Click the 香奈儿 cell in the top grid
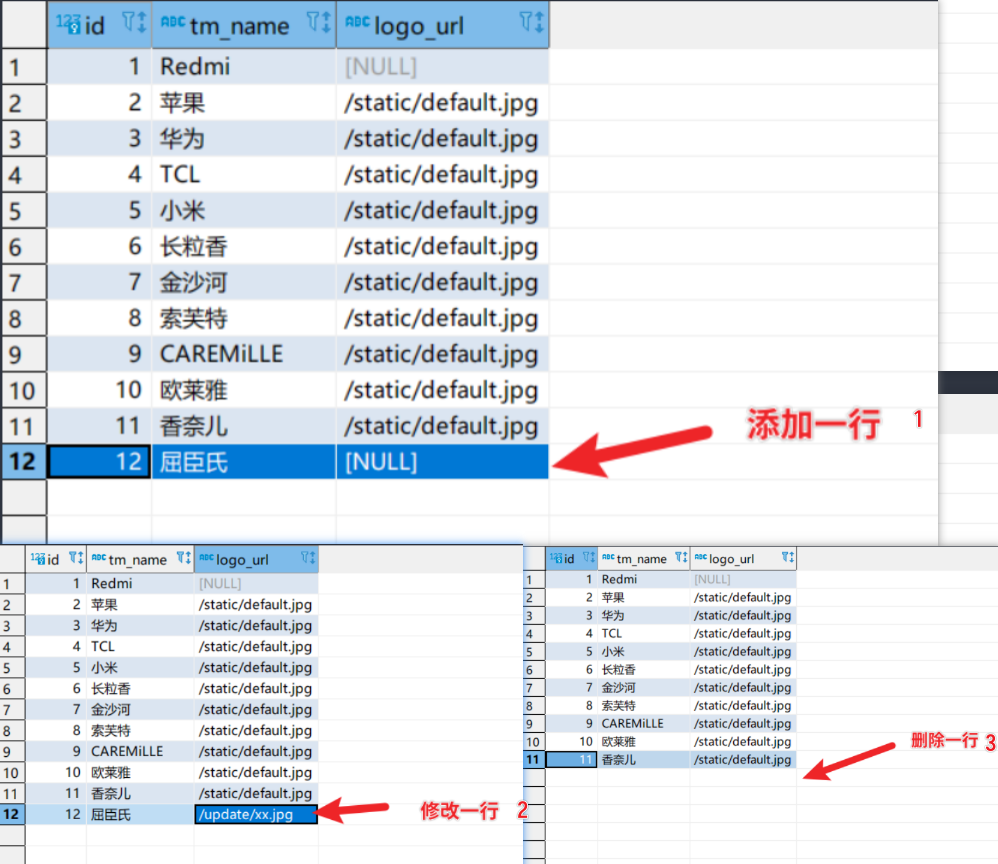The image size is (998, 864). [x=244, y=426]
